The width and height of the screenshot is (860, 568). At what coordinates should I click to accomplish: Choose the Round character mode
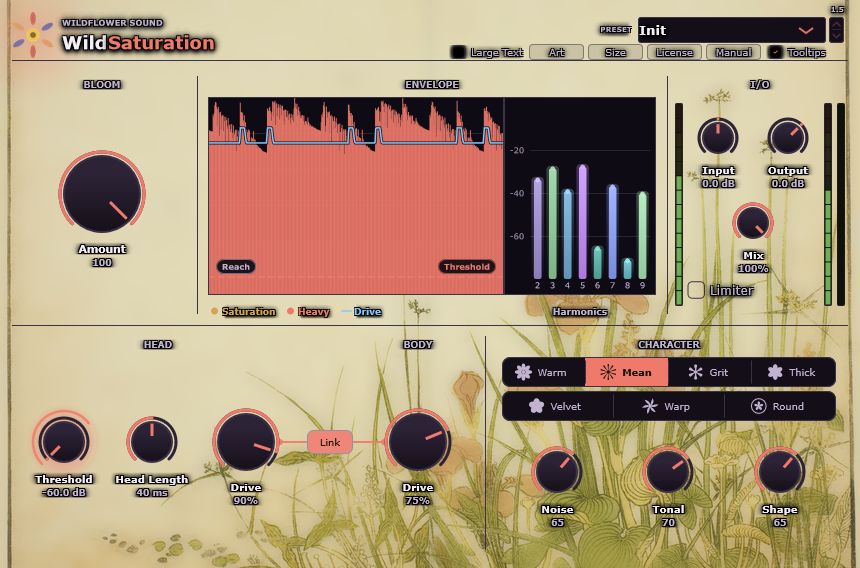point(780,406)
